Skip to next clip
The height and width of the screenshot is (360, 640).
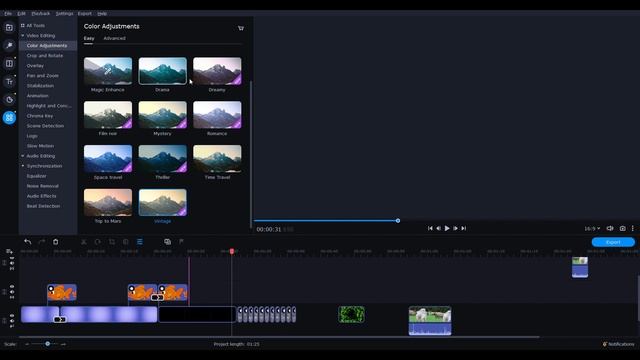pyautogui.click(x=464, y=228)
